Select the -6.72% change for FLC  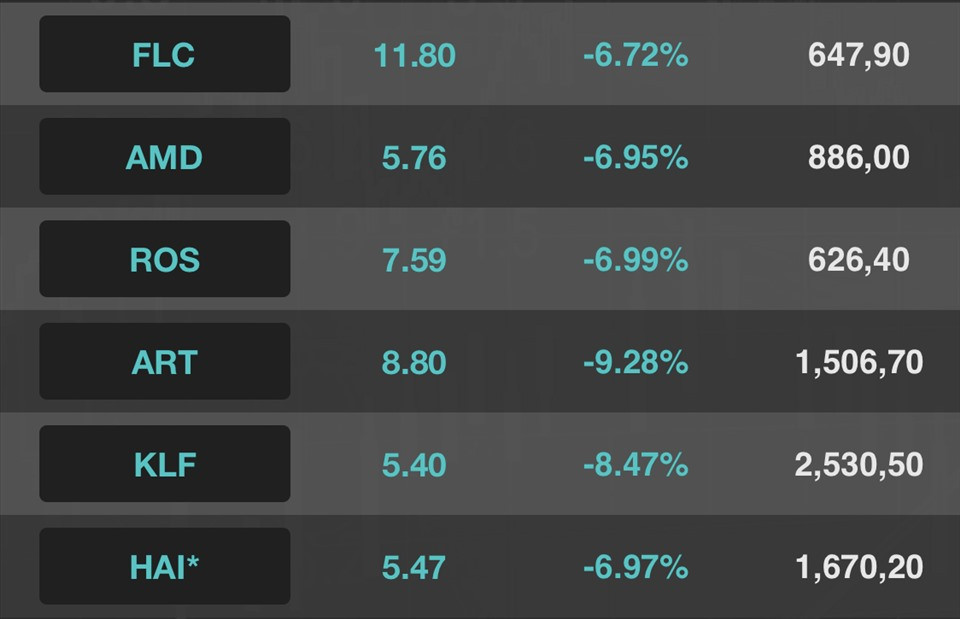636,55
